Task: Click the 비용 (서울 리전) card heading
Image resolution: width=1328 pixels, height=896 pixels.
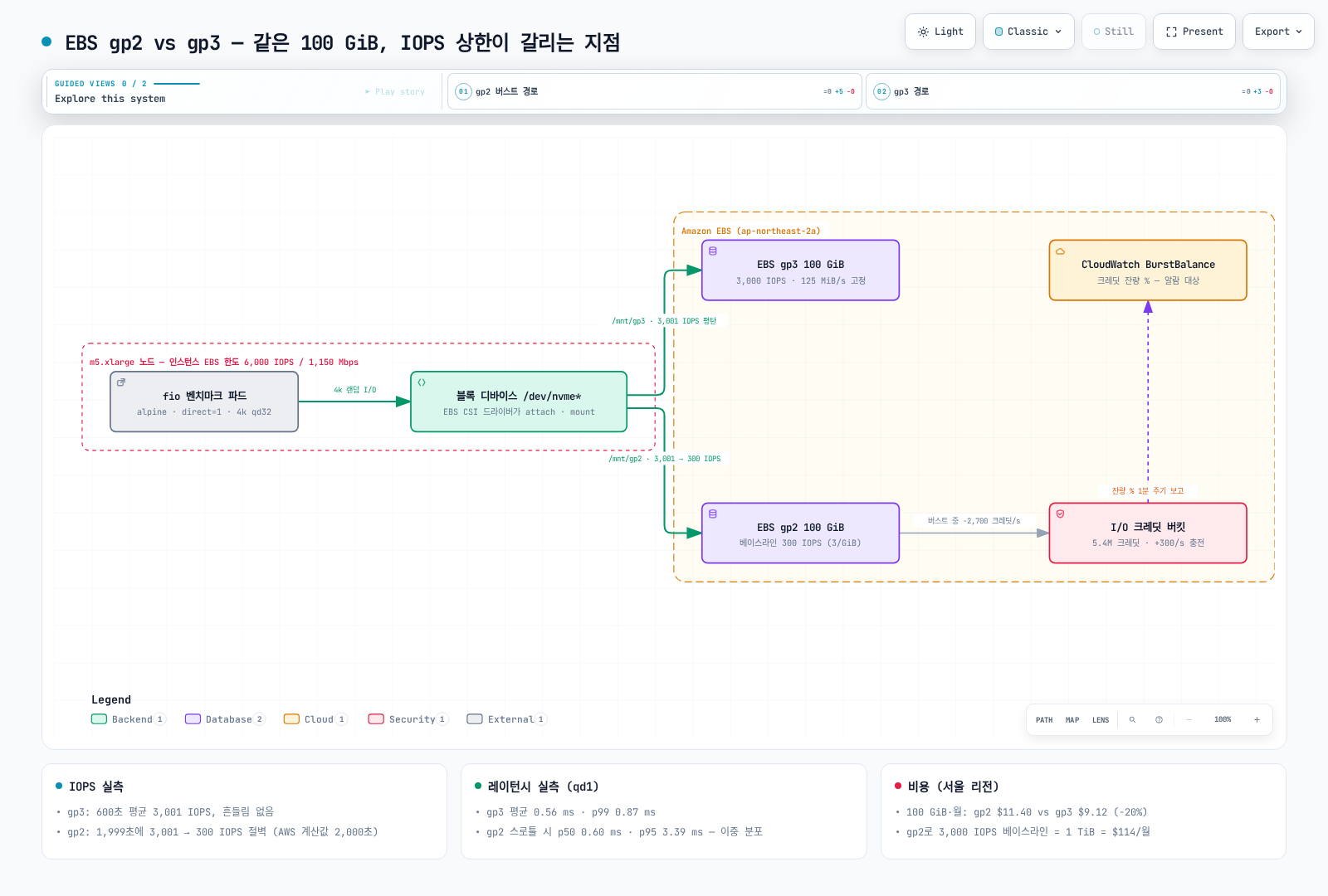Action: click(x=953, y=786)
